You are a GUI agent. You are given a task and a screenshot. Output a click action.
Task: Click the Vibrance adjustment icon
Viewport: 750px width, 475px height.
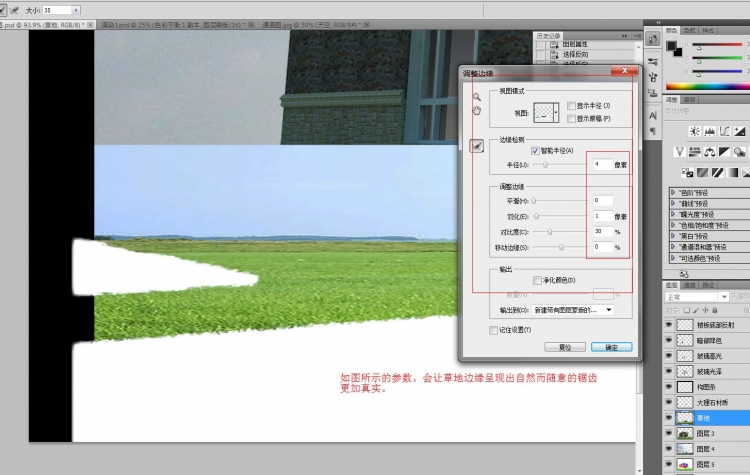[x=679, y=152]
